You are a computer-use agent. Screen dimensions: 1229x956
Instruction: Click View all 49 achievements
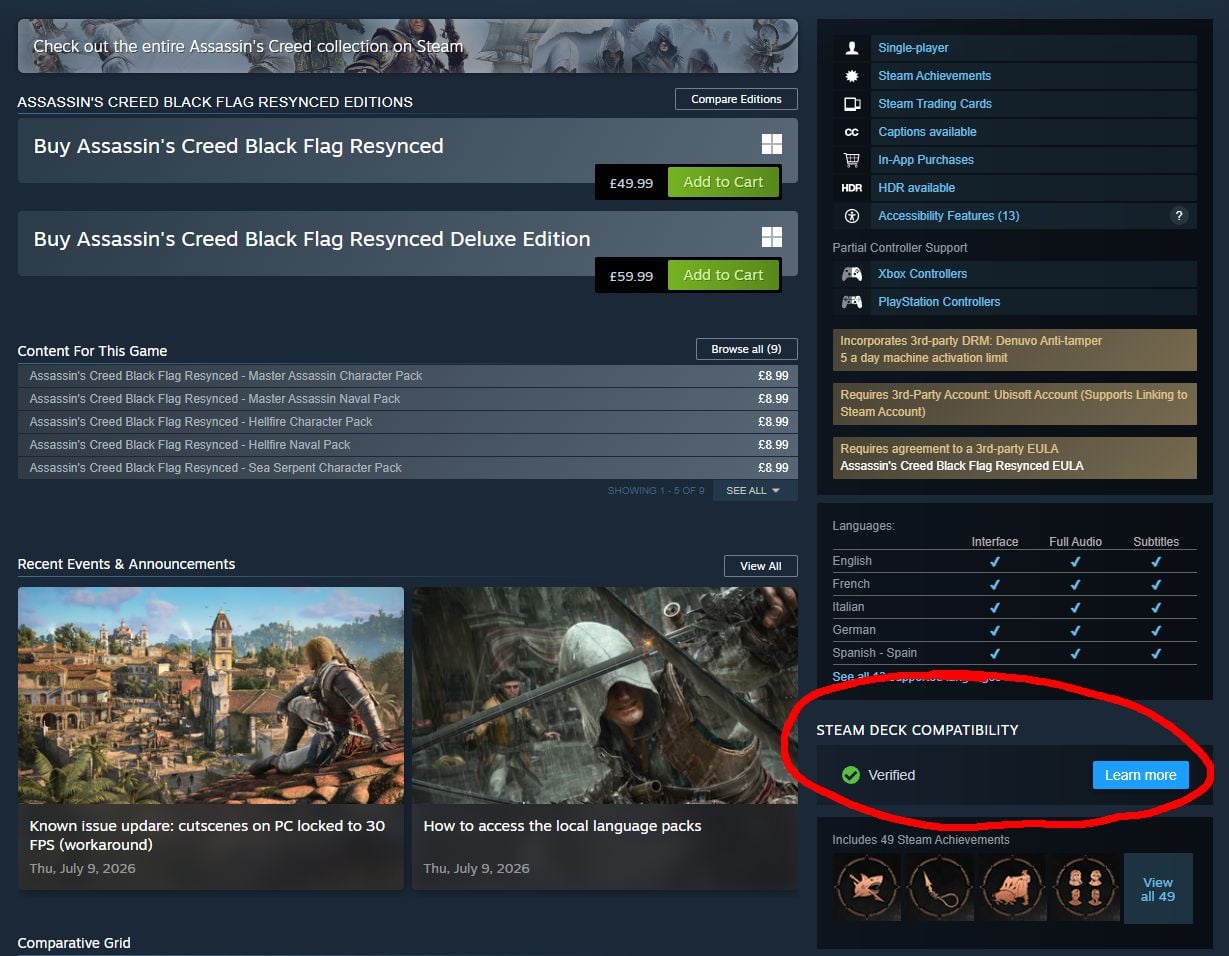click(x=1158, y=889)
